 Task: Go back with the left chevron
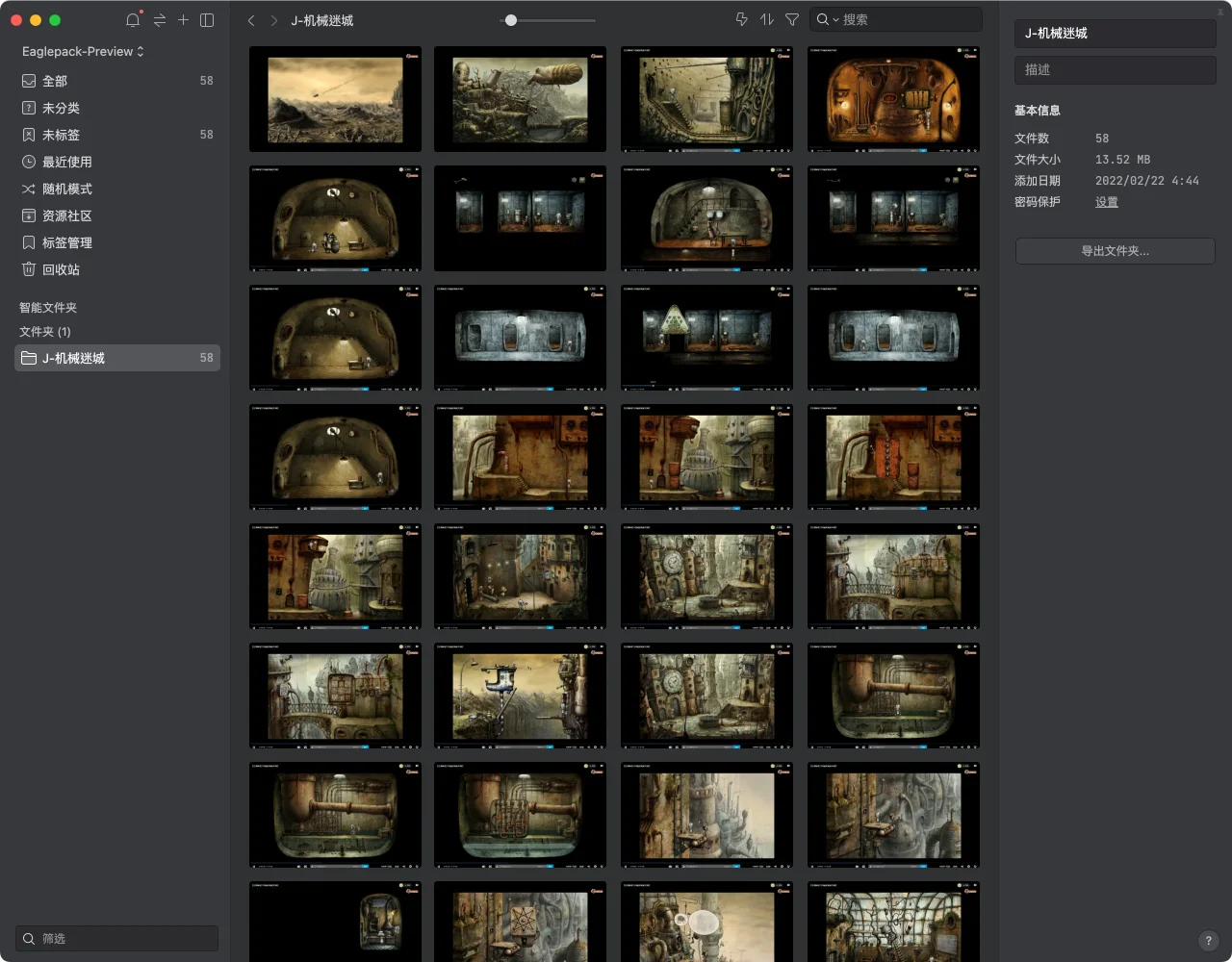click(x=251, y=20)
